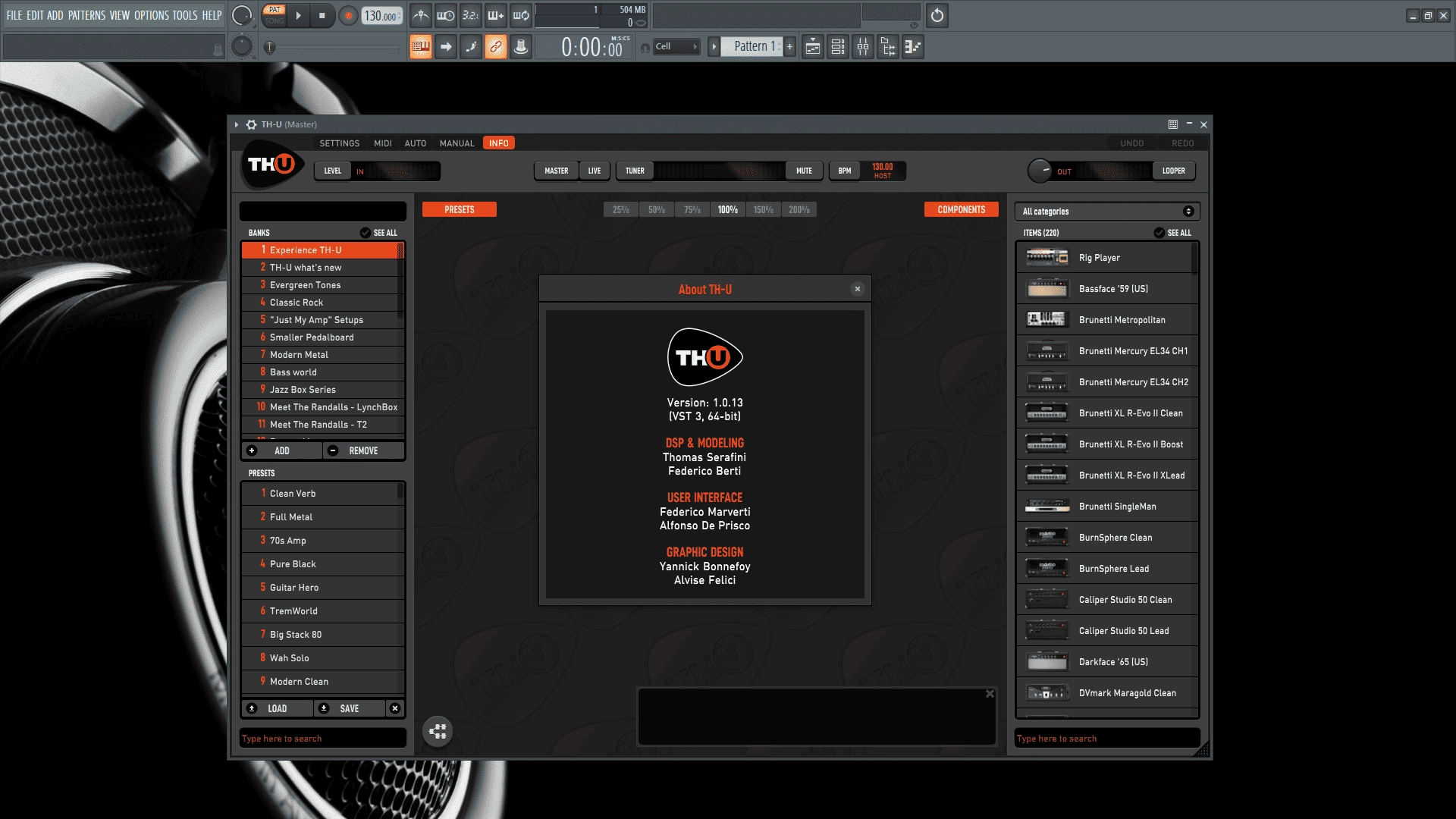Click the red Record button
This screenshot has height=819, width=1456.
(348, 15)
